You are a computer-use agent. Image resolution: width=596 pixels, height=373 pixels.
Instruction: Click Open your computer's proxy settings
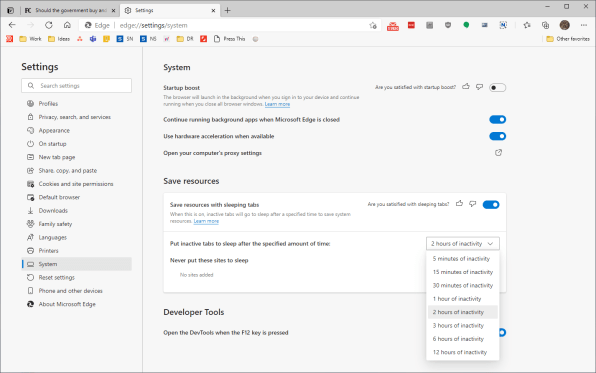click(x=212, y=153)
